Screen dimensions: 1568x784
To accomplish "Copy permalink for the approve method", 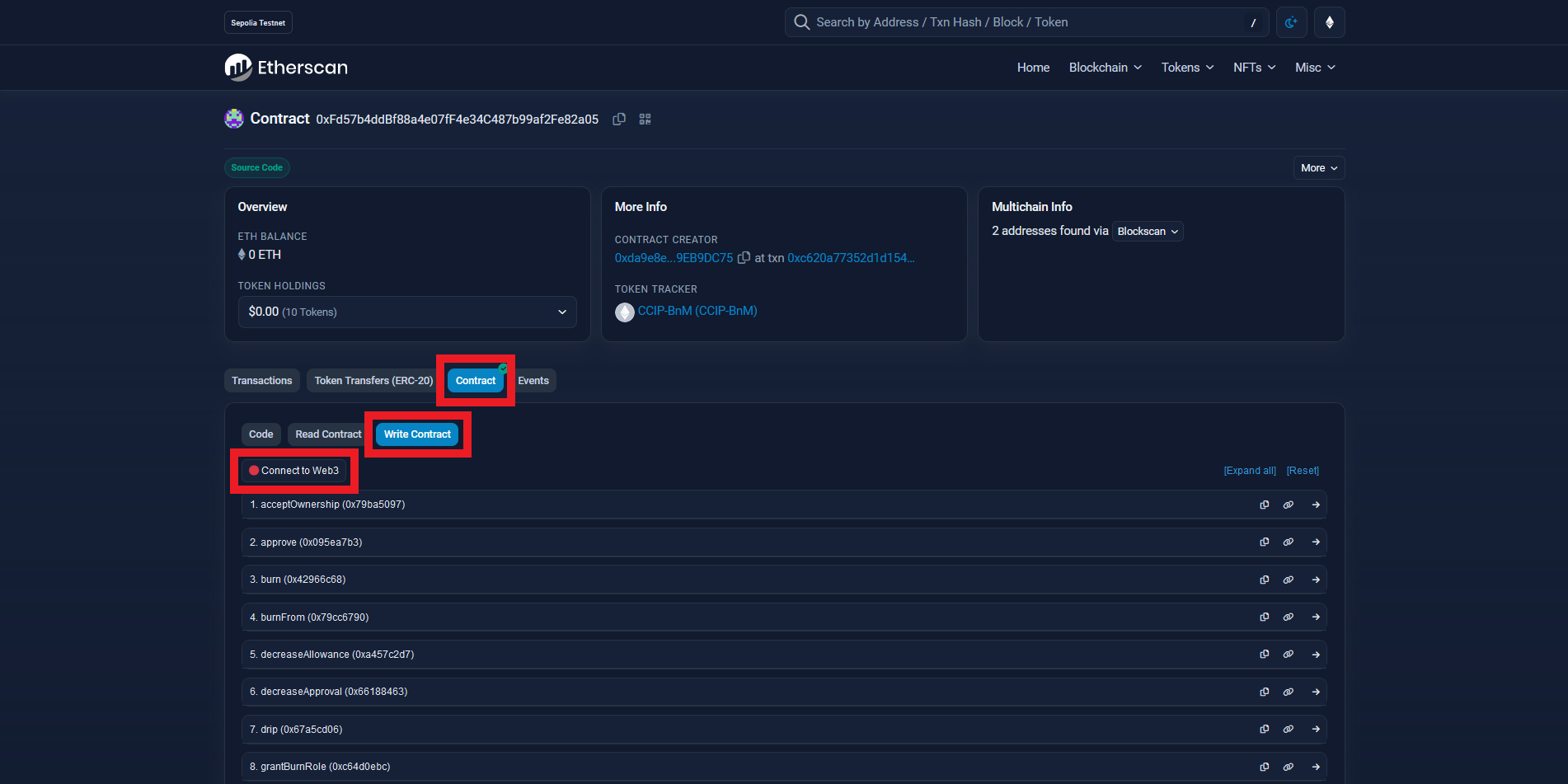I will tap(1288, 542).
